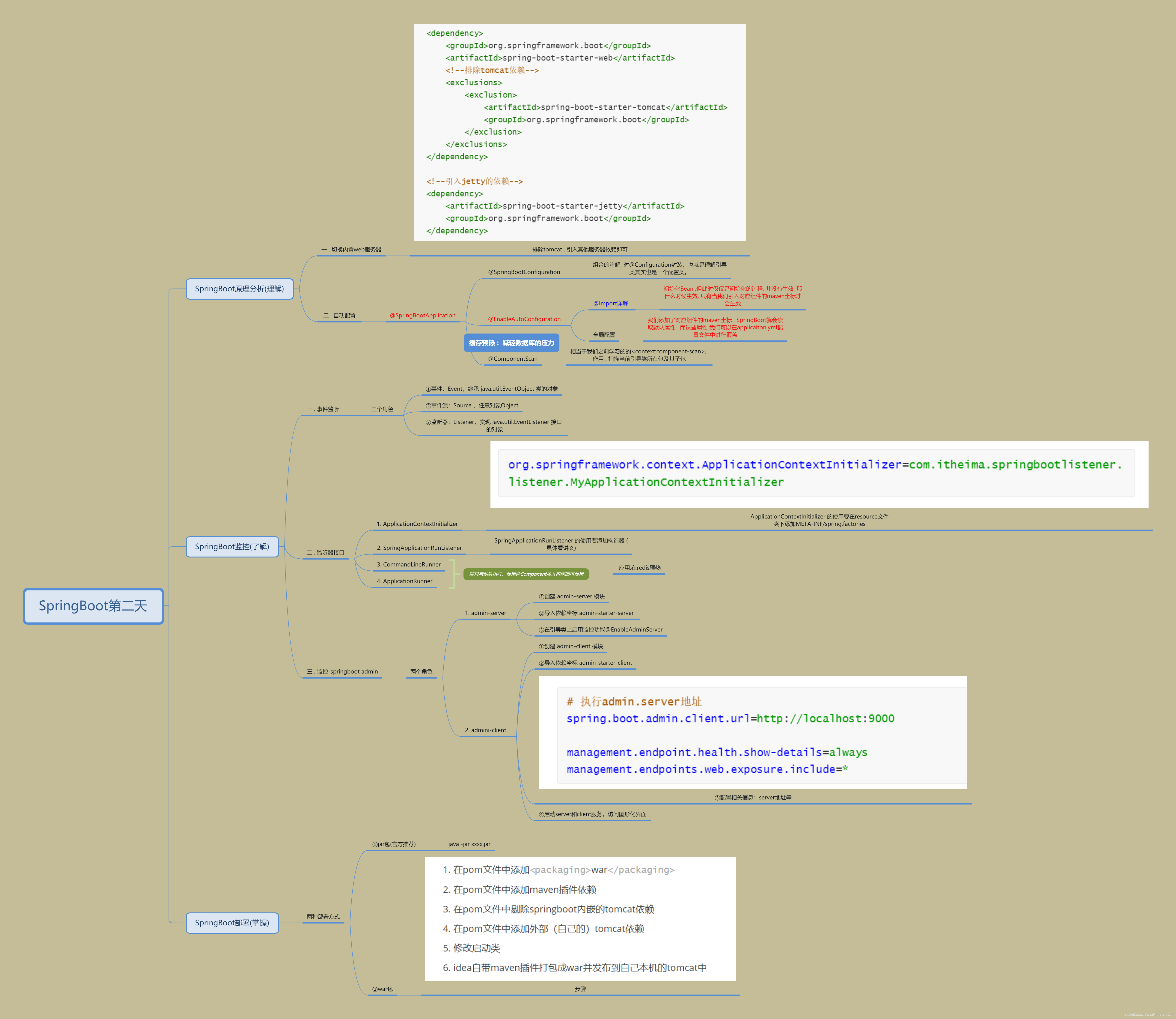Click ③在引导类上启用监控功能@EnableAdminServer step
The height and width of the screenshot is (1019, 1176).
pyautogui.click(x=600, y=629)
